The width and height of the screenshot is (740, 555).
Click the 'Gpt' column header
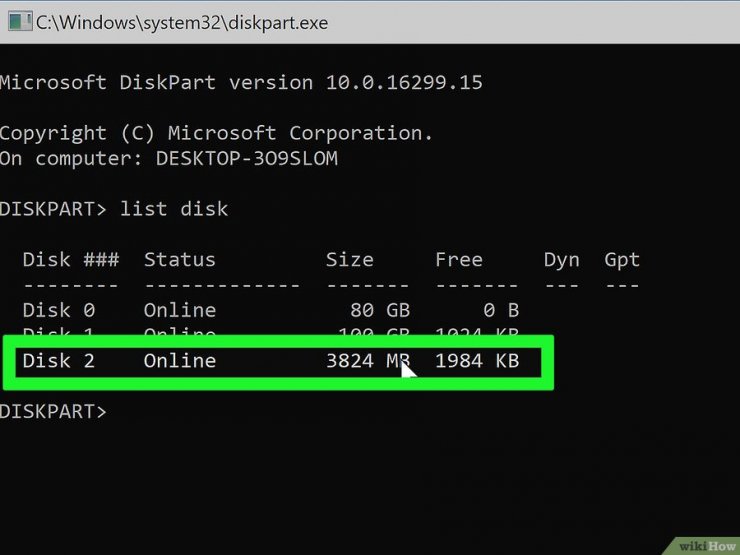coord(622,261)
